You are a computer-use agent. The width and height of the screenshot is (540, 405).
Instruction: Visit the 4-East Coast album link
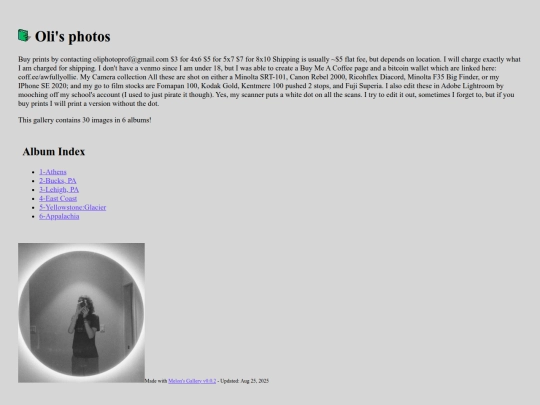(58, 199)
